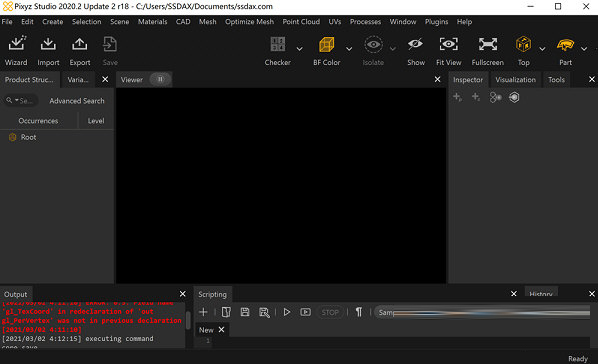Click the greyed Save toolbar icon

click(x=110, y=44)
